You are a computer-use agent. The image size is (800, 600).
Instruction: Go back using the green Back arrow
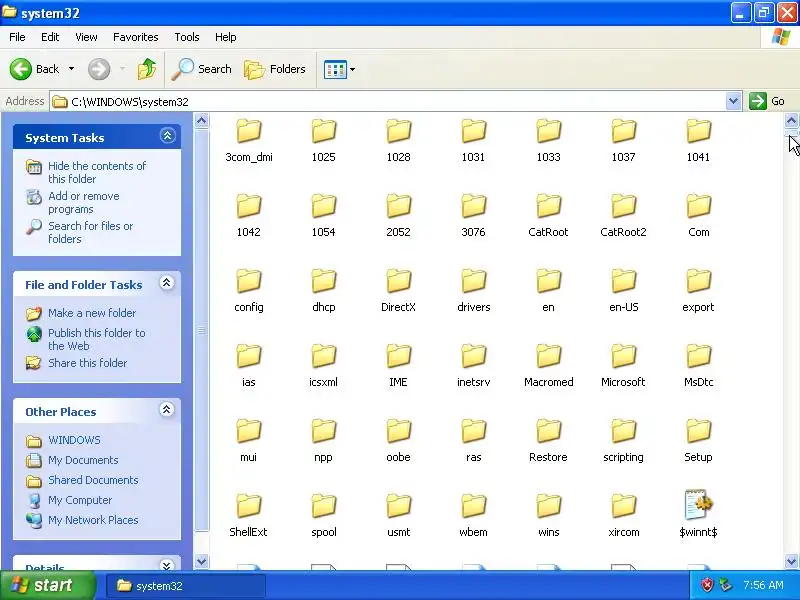point(21,69)
